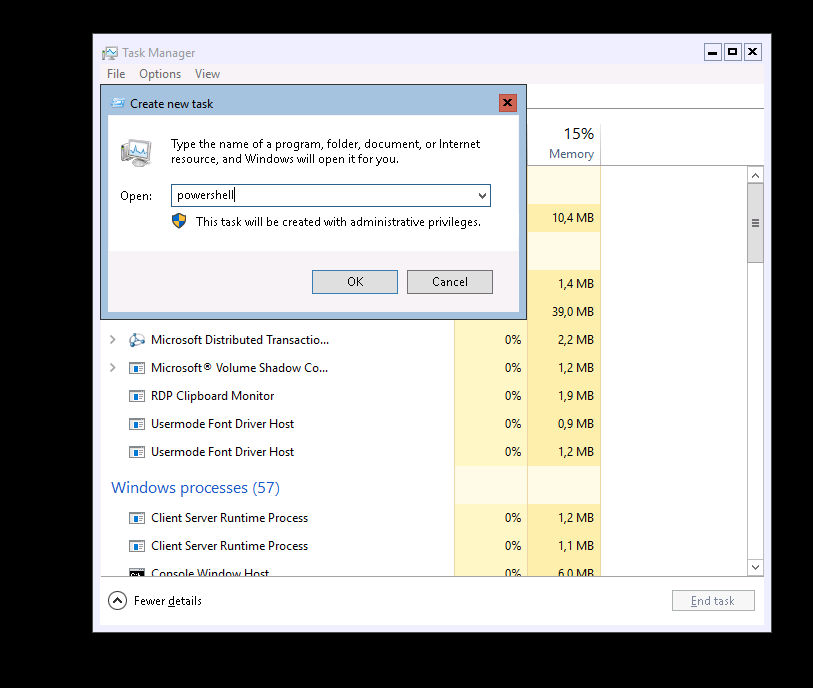Click the administrative privileges shield icon
The width and height of the screenshot is (813, 688).
pyautogui.click(x=179, y=221)
